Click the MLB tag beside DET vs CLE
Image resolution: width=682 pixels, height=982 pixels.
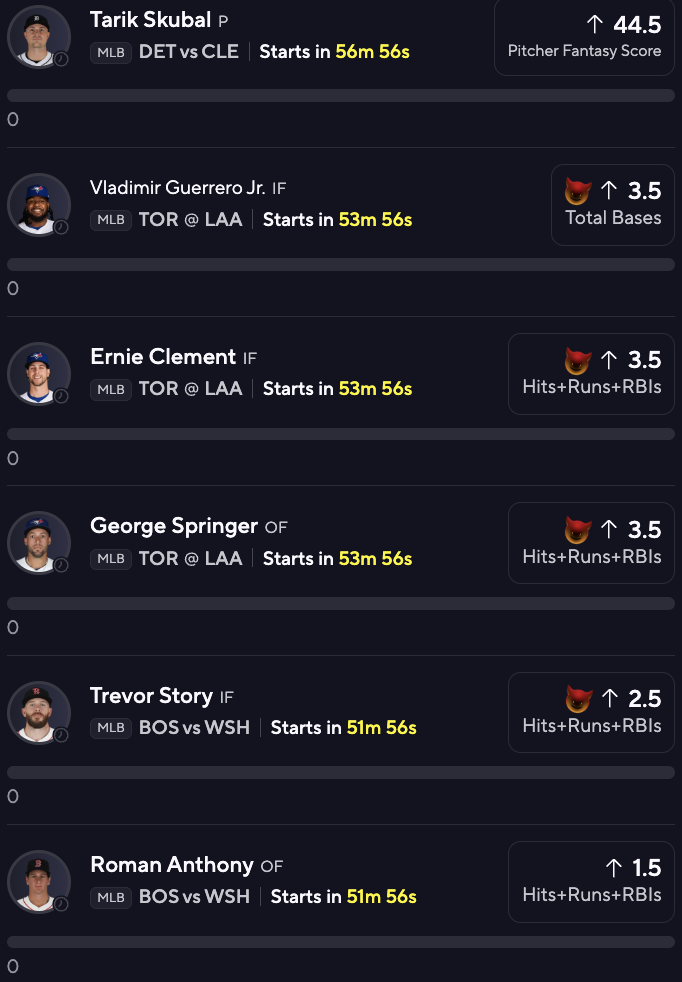point(111,53)
